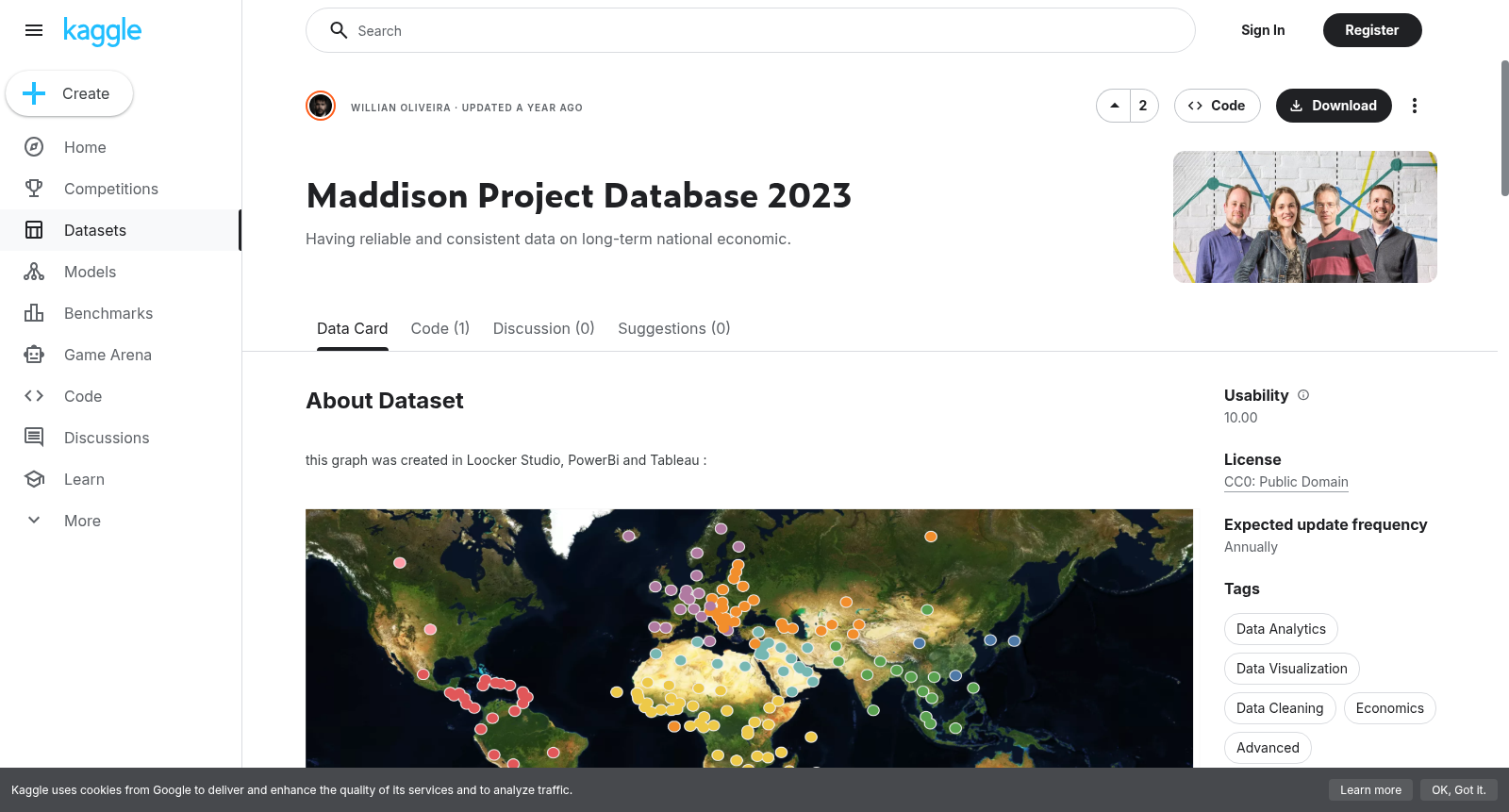
Task: Dismiss cookie banner with OK, Got it
Action: [1458, 790]
